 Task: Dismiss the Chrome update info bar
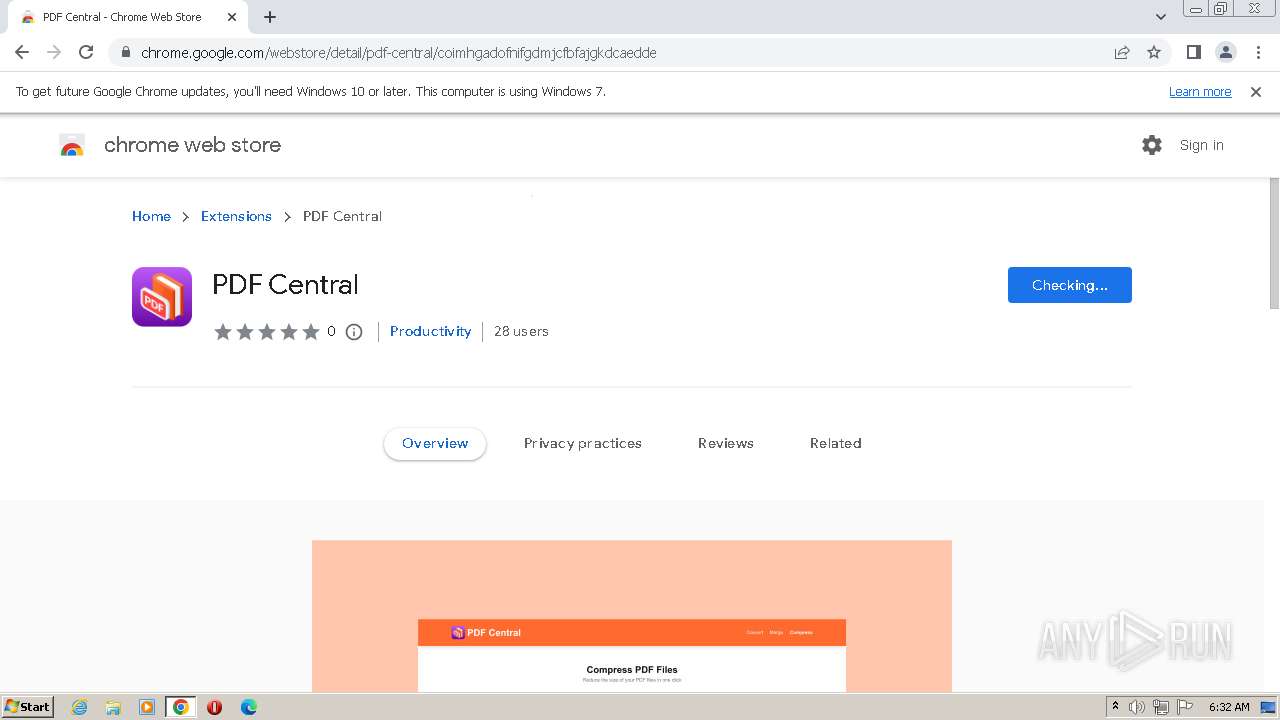(x=1256, y=91)
